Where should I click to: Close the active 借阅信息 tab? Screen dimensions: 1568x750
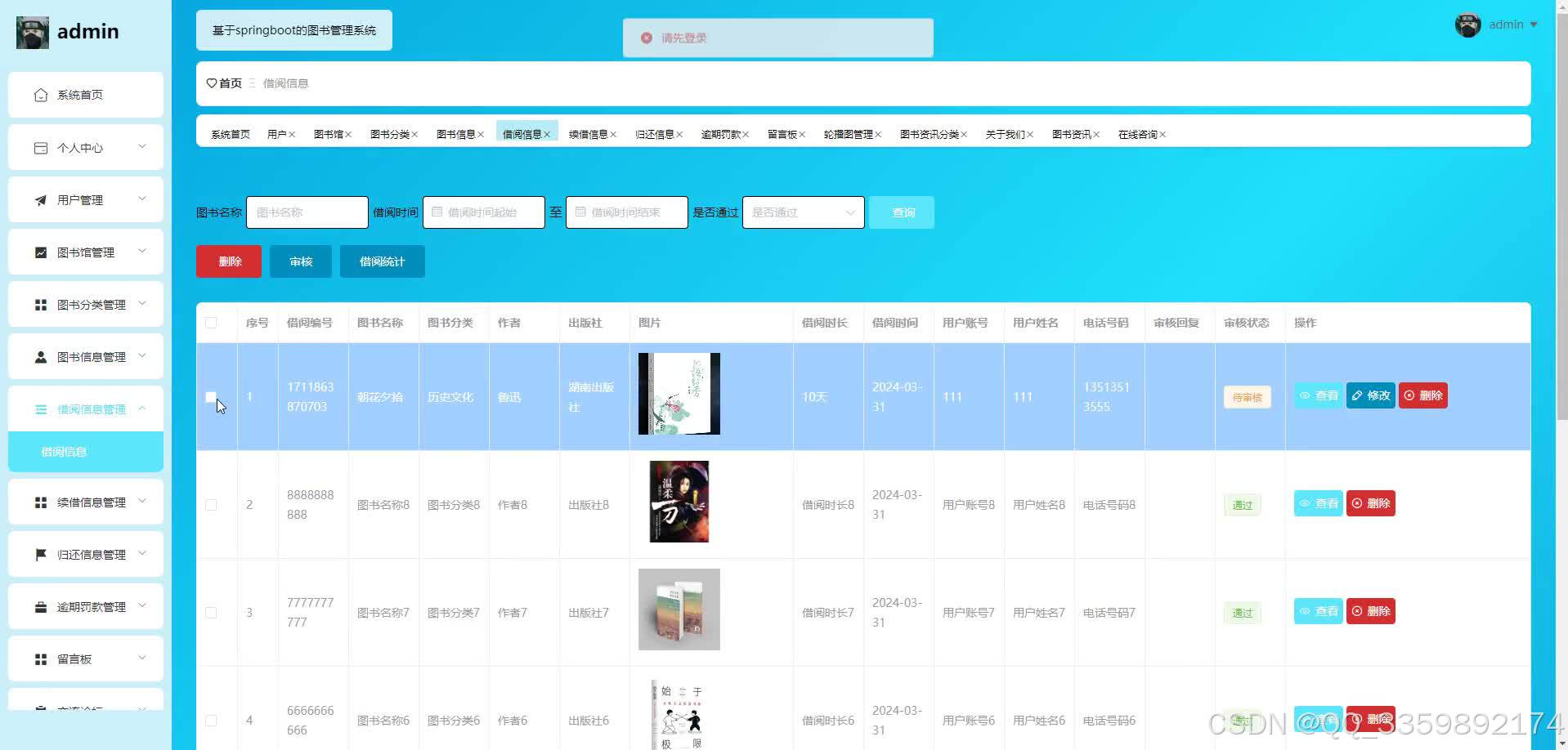[547, 135]
